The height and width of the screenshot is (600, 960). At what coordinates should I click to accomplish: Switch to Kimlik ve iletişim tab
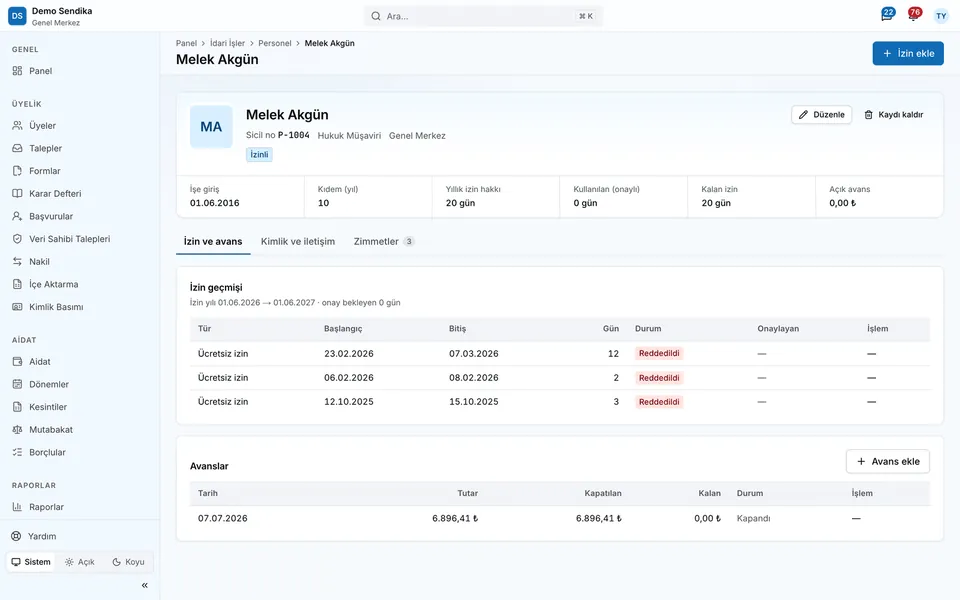tap(298, 241)
